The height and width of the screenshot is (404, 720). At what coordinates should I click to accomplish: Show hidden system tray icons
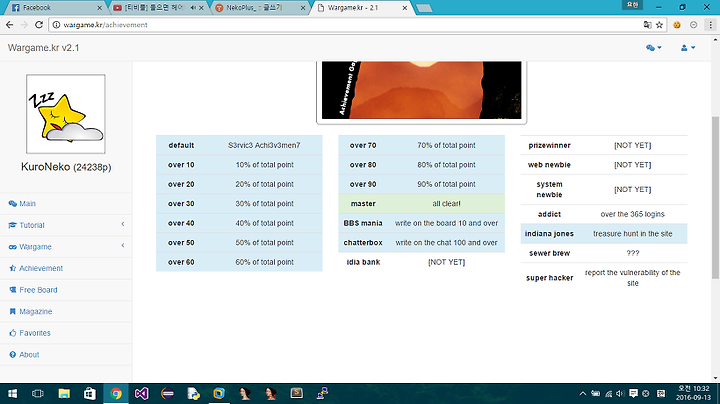click(x=583, y=393)
